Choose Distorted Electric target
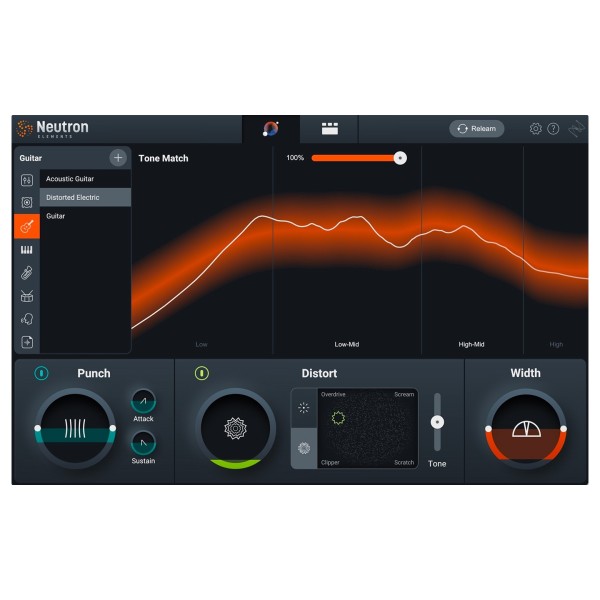Viewport: 600px width, 600px height. click(x=85, y=197)
